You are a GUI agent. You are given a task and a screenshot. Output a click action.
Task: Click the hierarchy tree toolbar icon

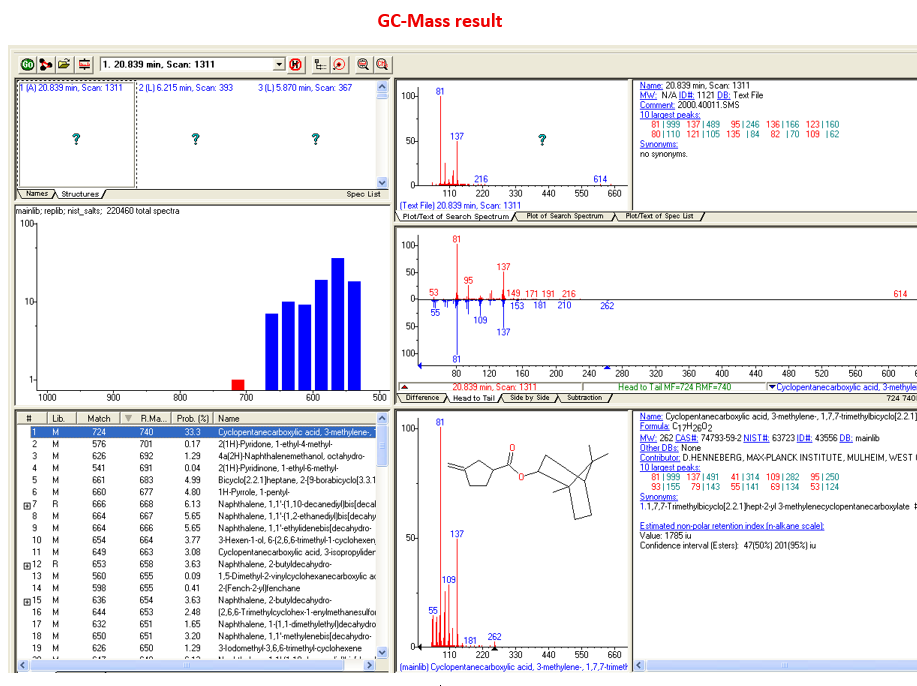320,64
